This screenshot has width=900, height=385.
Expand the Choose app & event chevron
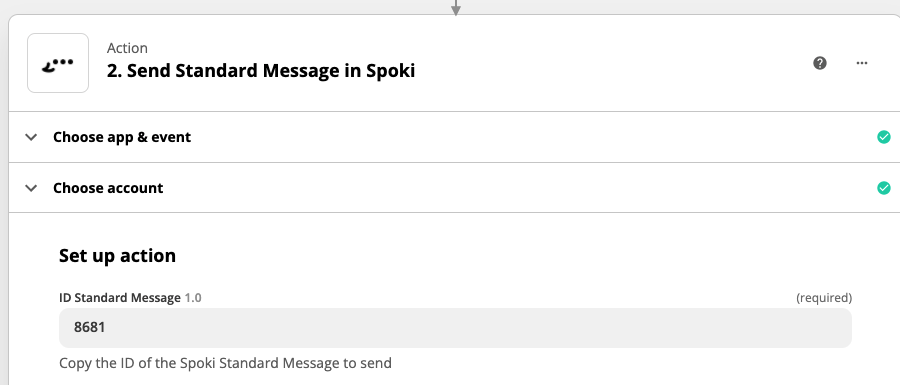[x=32, y=137]
